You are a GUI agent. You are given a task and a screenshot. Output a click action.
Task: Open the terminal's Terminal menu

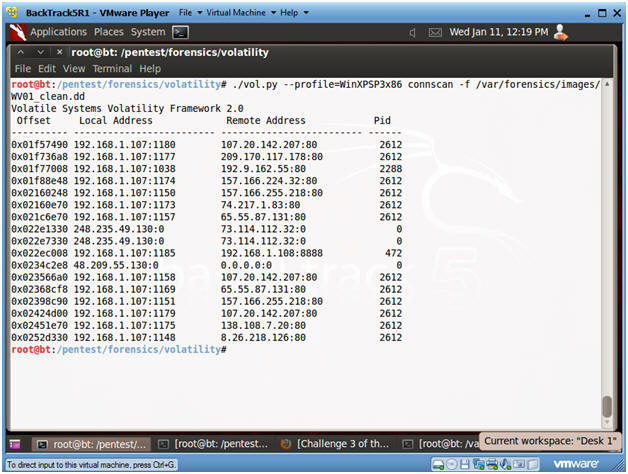[x=112, y=69]
